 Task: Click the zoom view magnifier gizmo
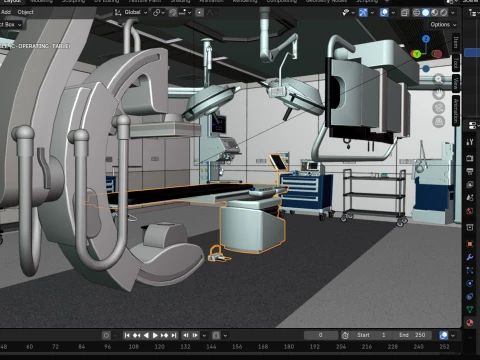click(x=439, y=79)
